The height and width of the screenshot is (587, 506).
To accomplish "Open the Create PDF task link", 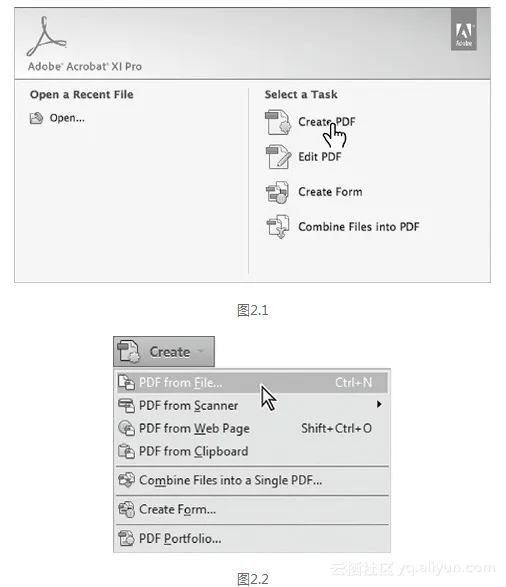I will [326, 122].
